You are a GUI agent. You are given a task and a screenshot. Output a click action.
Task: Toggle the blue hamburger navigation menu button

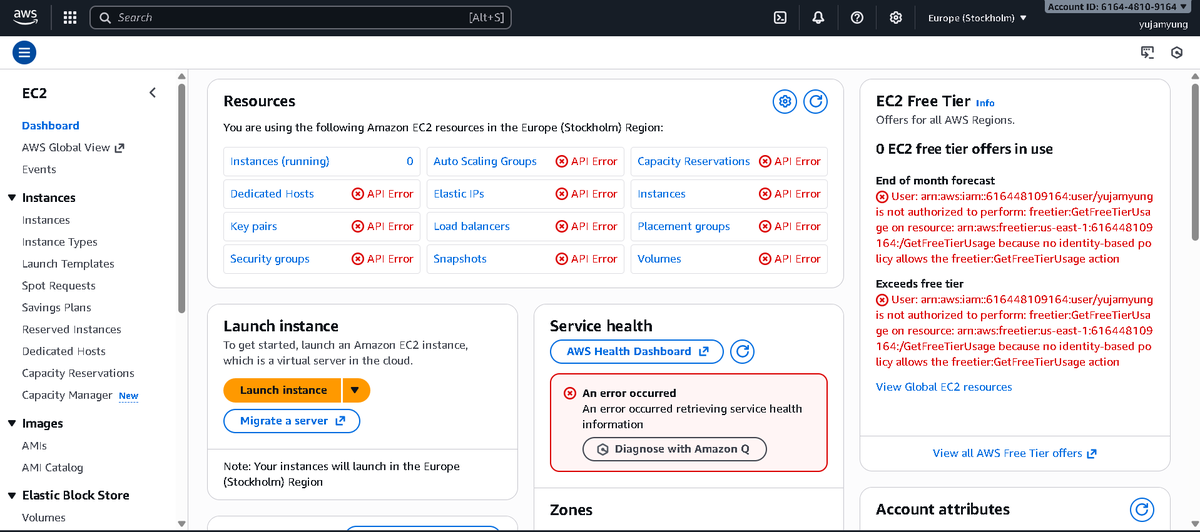(x=24, y=52)
